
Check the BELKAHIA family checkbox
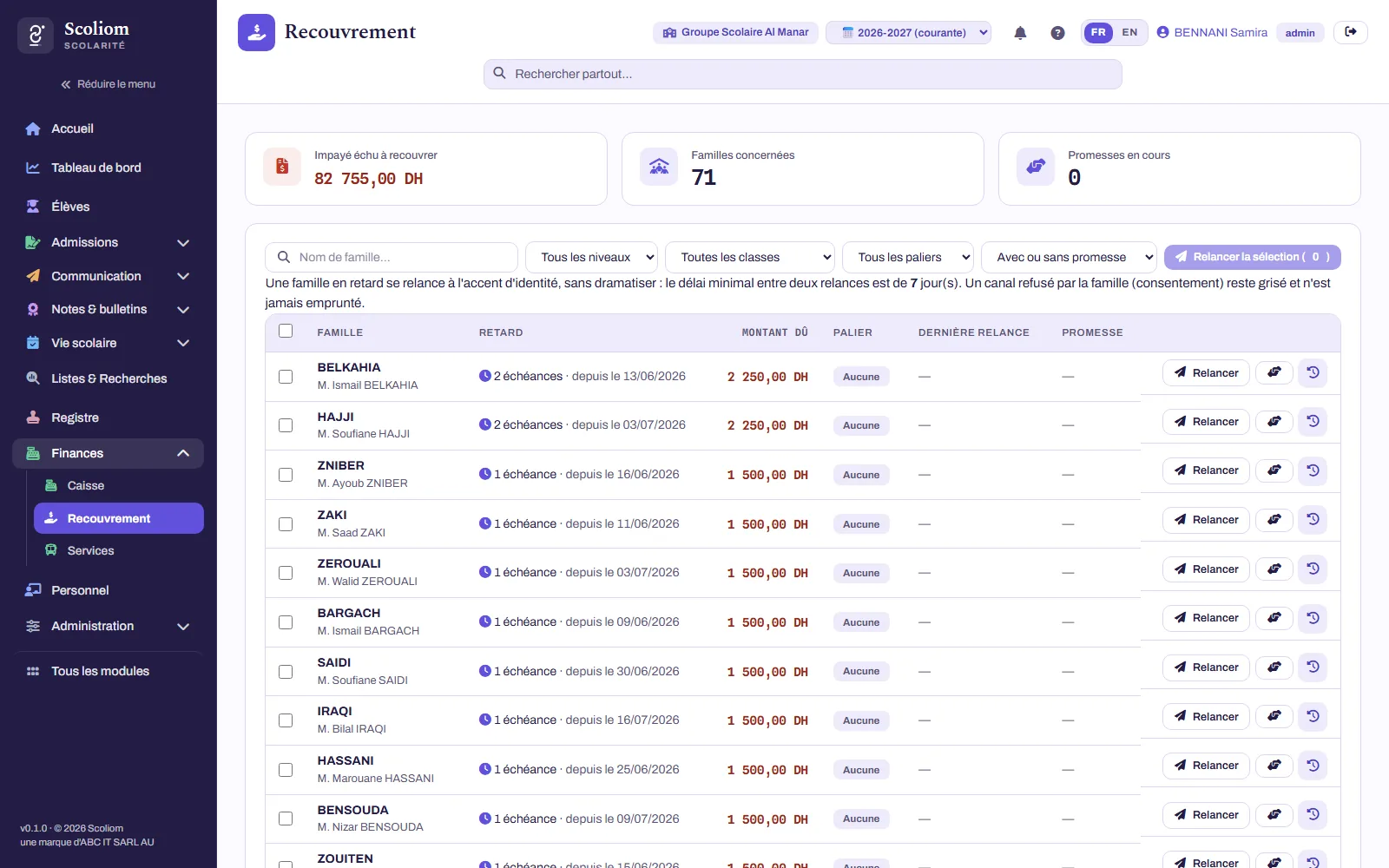286,377
